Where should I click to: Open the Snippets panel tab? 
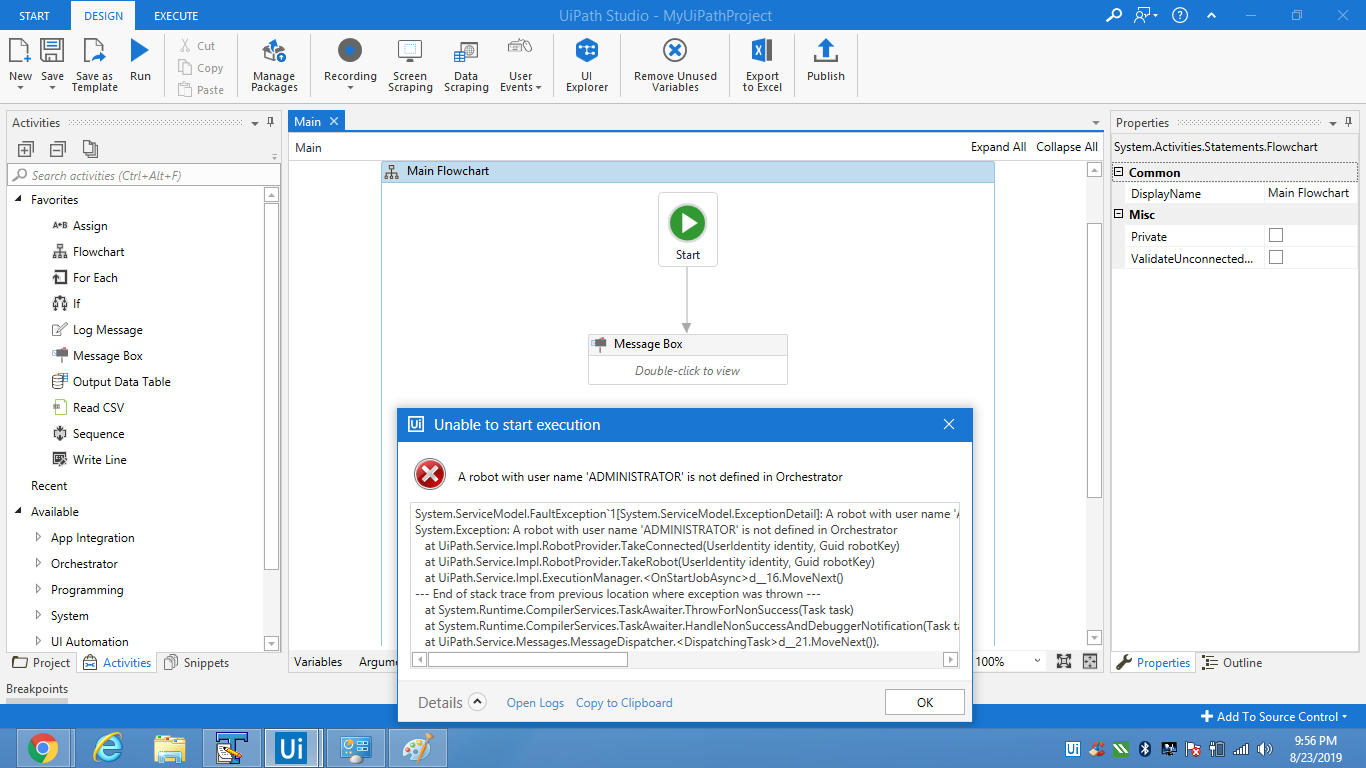196,662
